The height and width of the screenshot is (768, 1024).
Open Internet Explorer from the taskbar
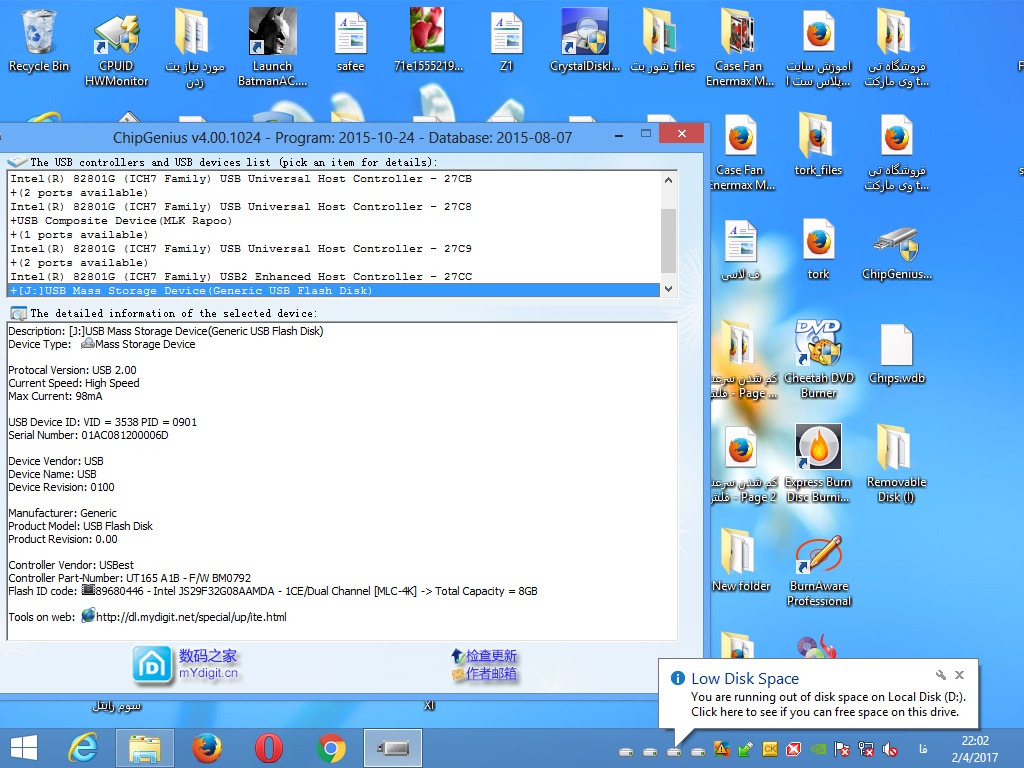[83, 748]
